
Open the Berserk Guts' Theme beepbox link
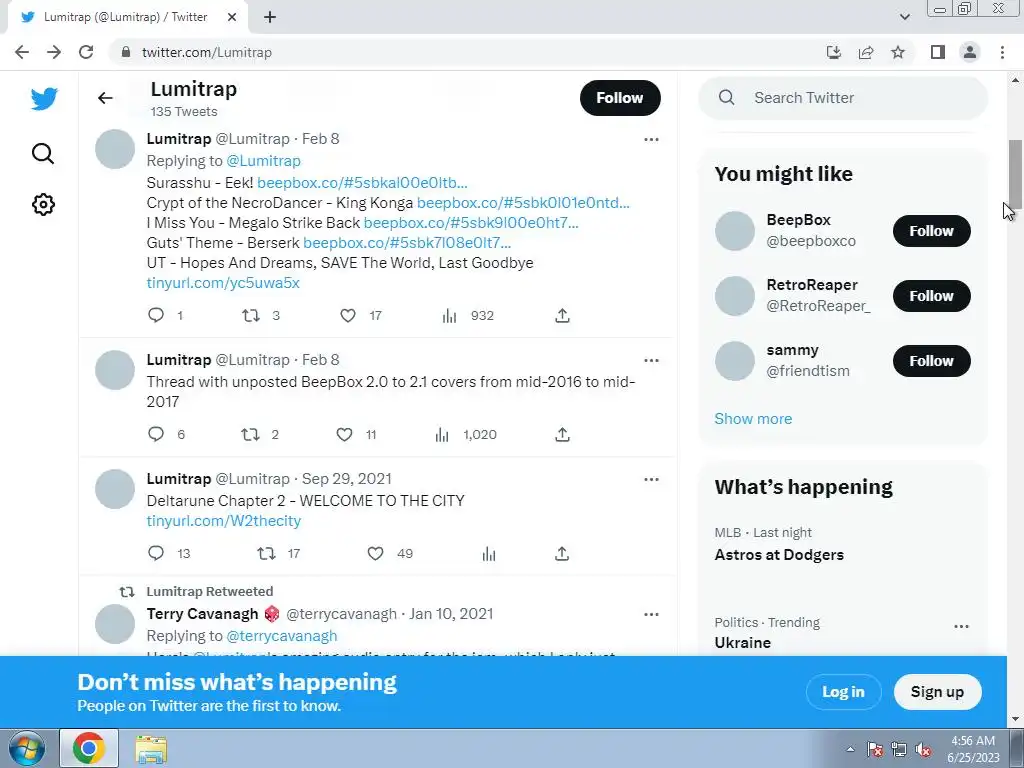click(407, 243)
